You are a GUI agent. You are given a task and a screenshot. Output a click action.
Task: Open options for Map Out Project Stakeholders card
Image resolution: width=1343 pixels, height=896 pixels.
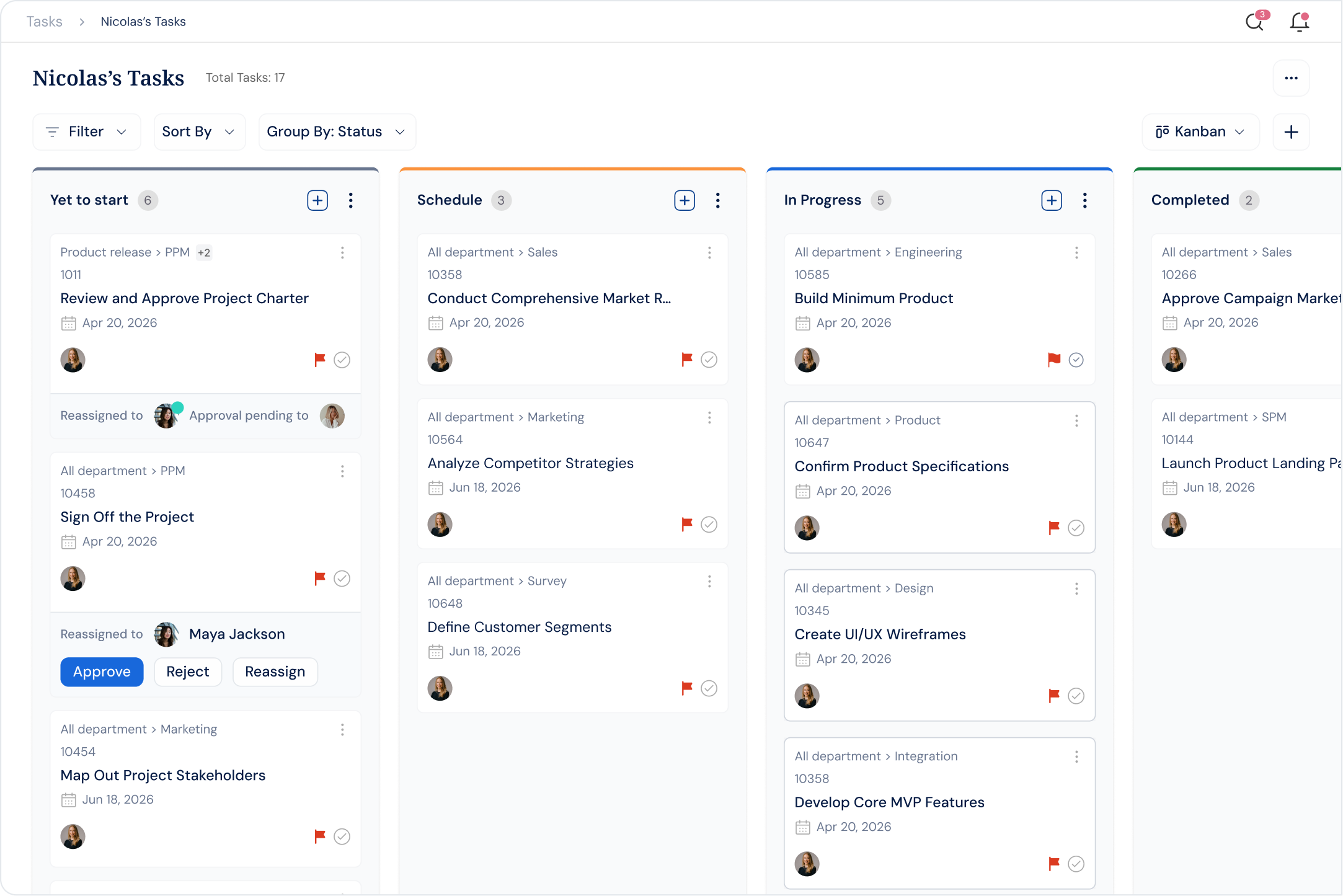342,730
